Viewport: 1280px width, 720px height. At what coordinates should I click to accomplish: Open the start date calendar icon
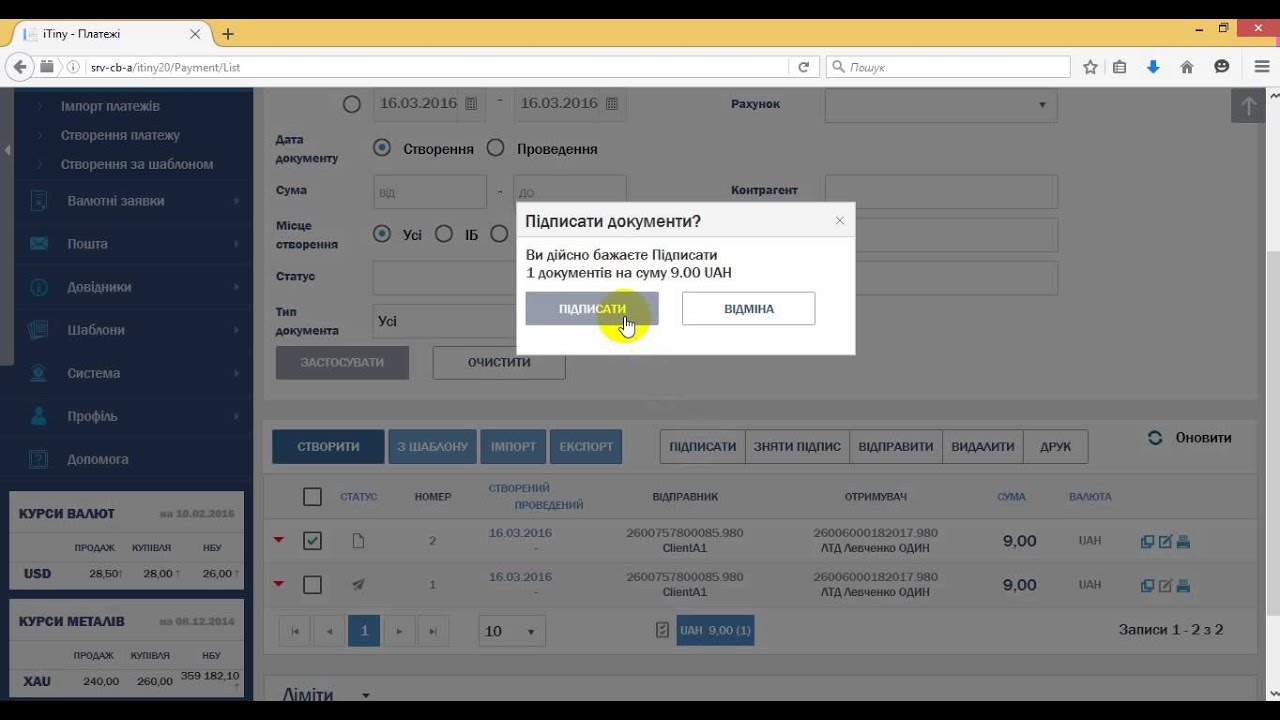(469, 103)
